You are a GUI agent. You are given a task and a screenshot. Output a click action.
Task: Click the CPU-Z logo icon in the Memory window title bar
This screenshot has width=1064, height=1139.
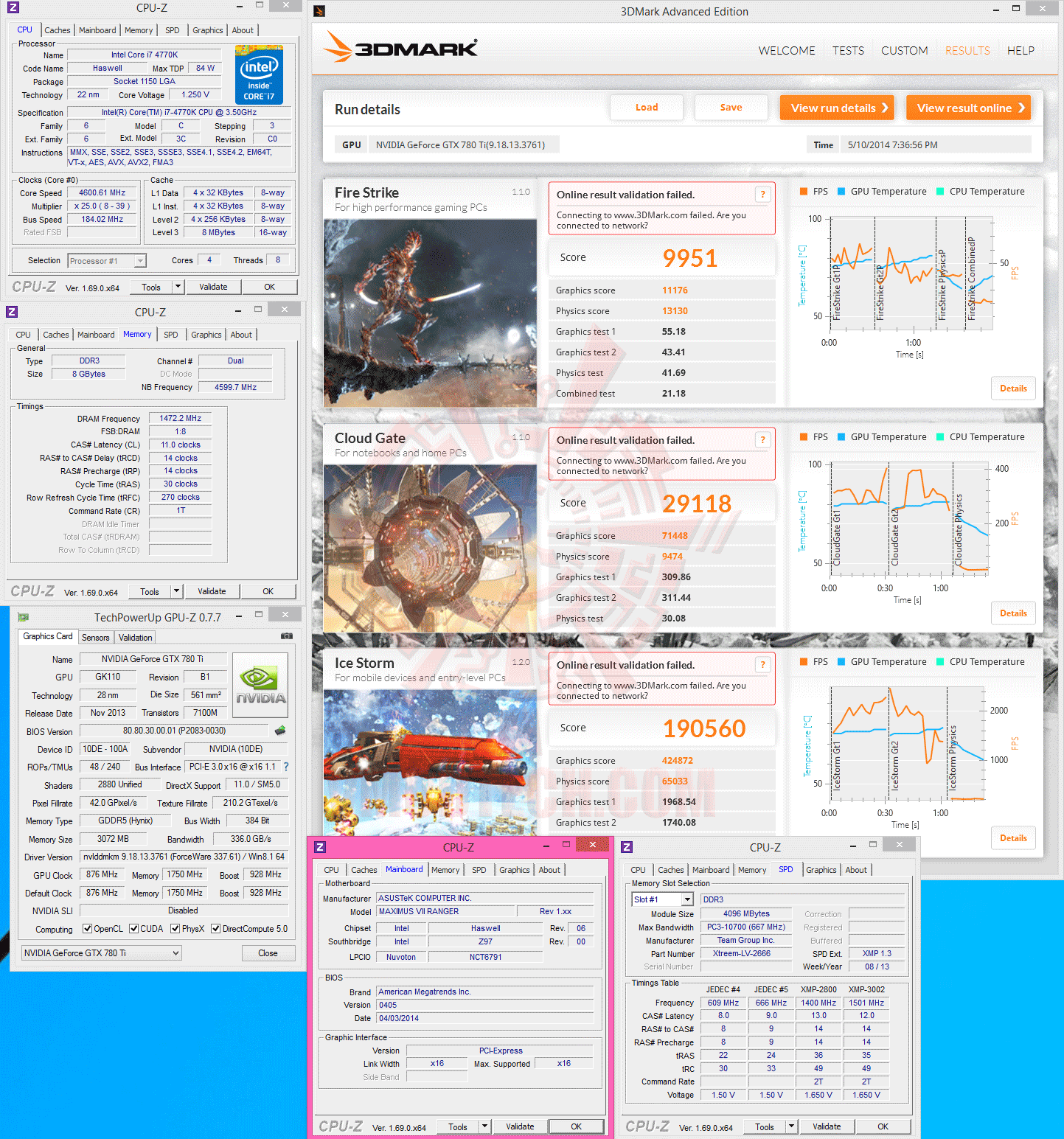click(11, 312)
